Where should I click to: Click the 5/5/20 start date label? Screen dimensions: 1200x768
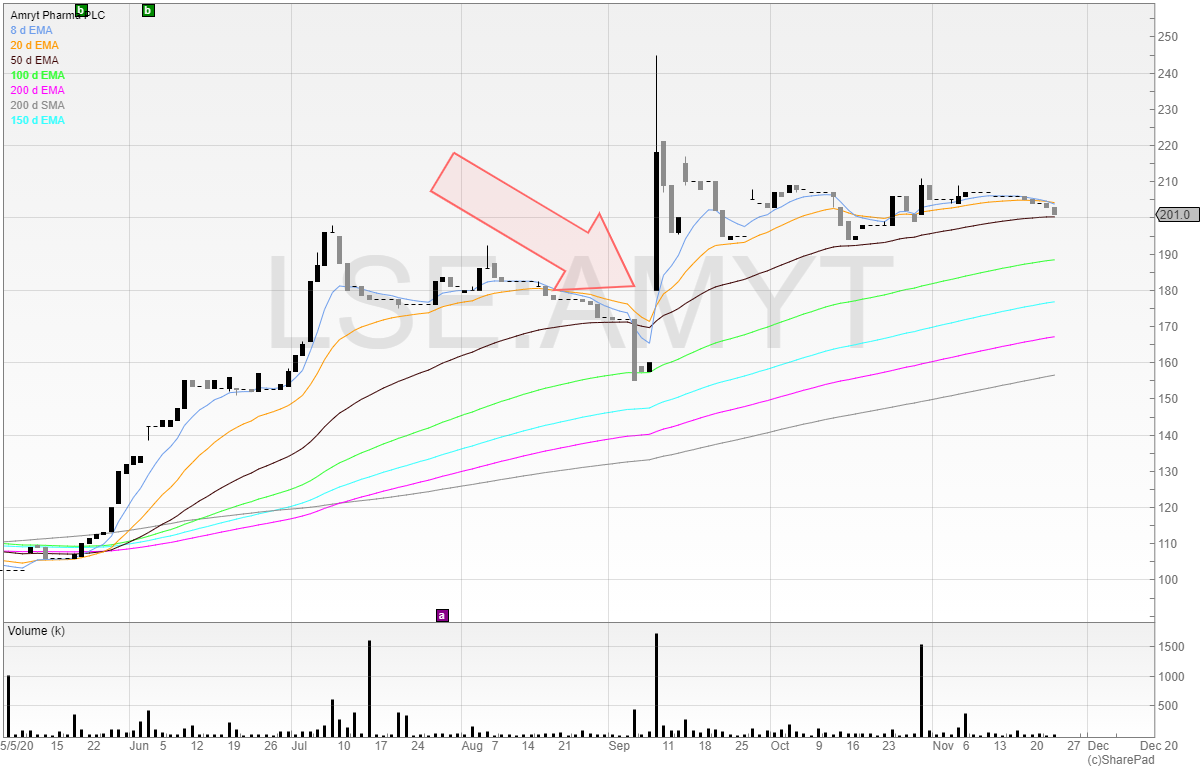17,746
